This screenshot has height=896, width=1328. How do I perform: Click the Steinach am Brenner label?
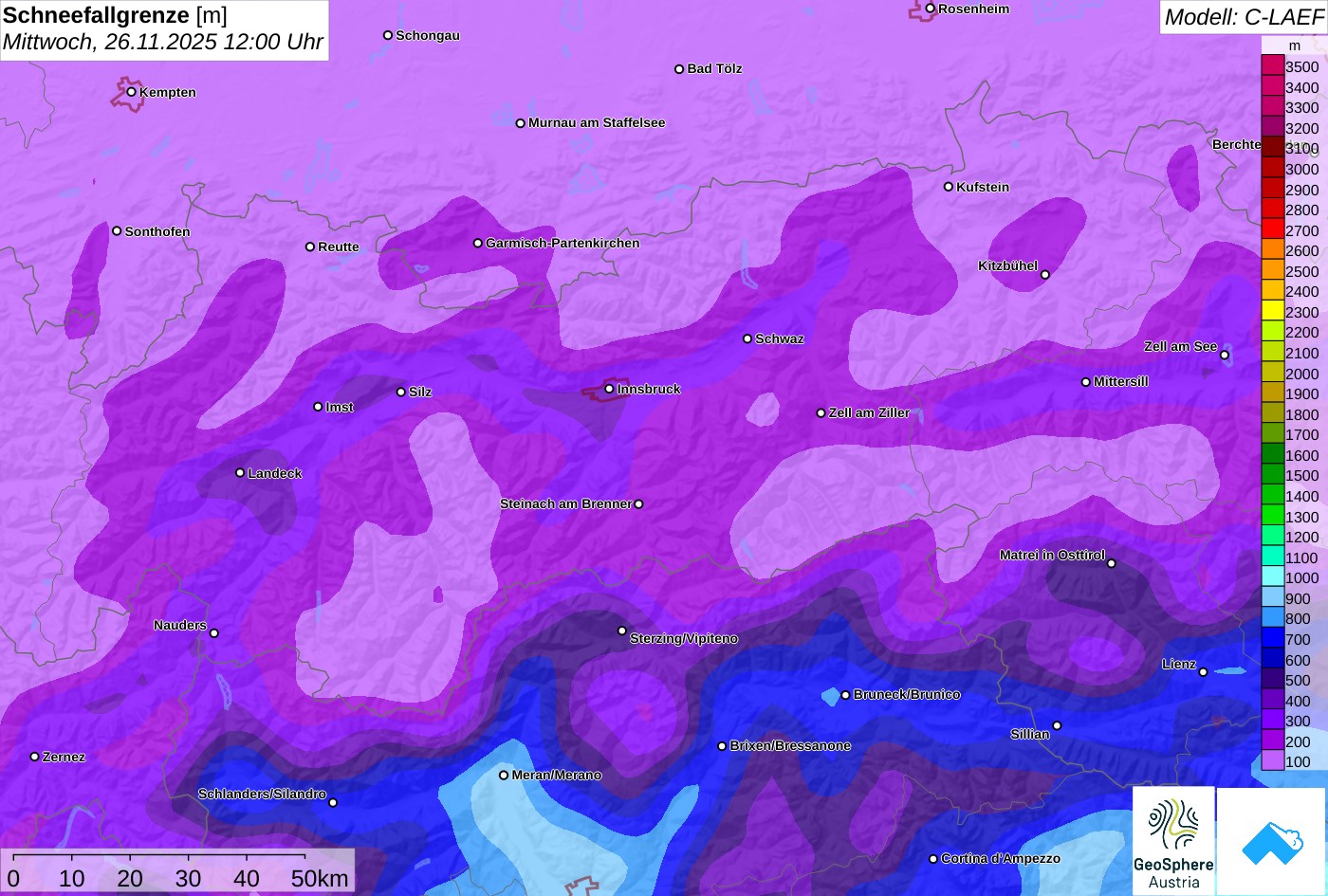tap(565, 503)
